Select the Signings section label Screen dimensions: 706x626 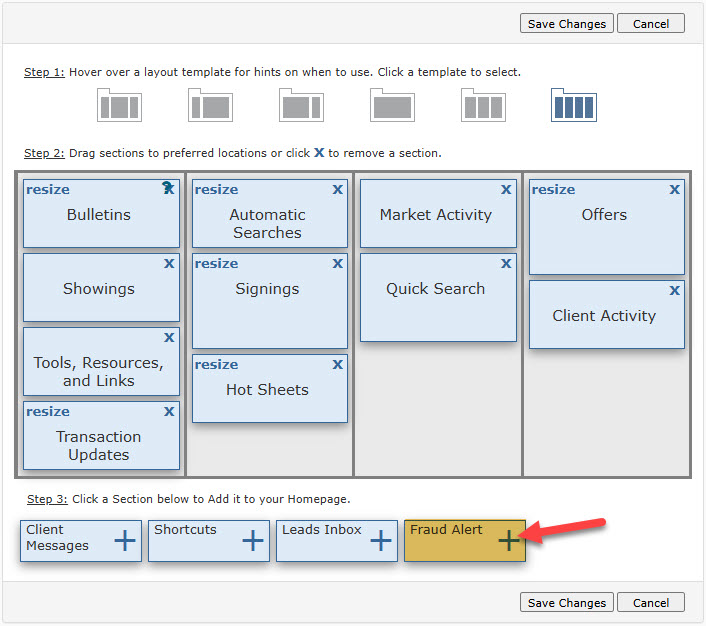[x=267, y=289]
